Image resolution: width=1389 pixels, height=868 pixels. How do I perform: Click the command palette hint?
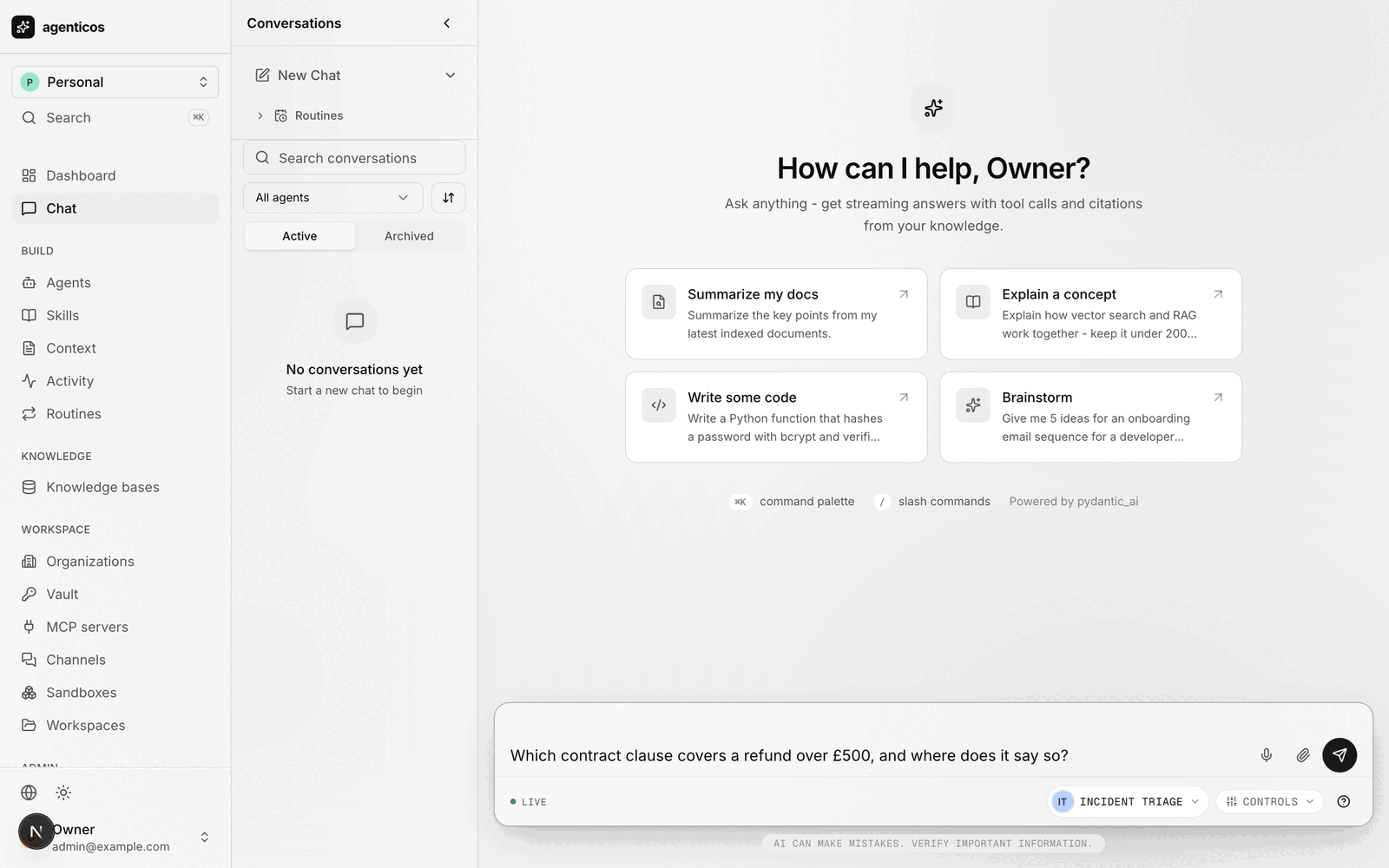793,502
